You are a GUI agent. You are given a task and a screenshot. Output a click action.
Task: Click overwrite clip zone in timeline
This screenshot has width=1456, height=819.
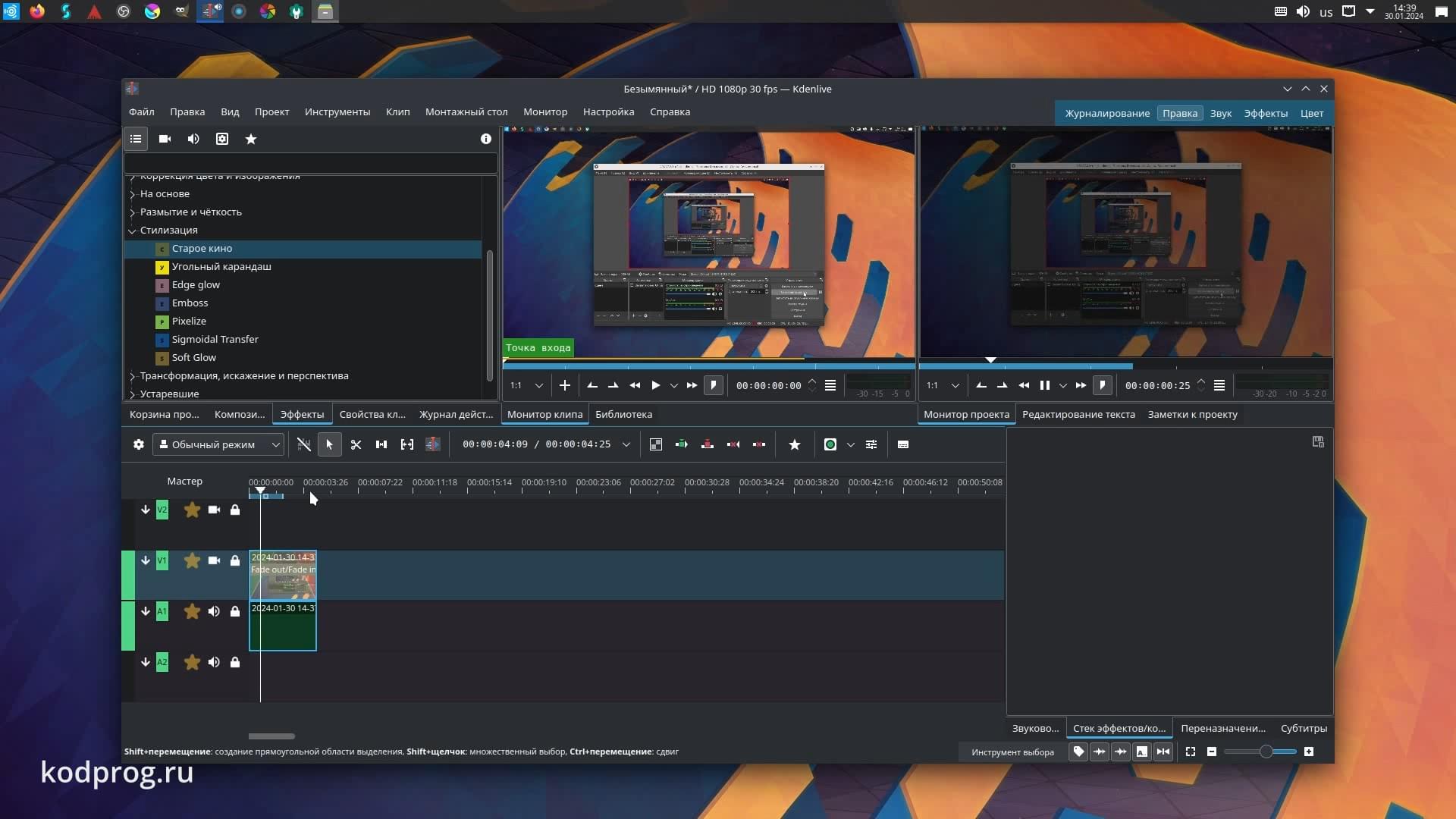[708, 444]
